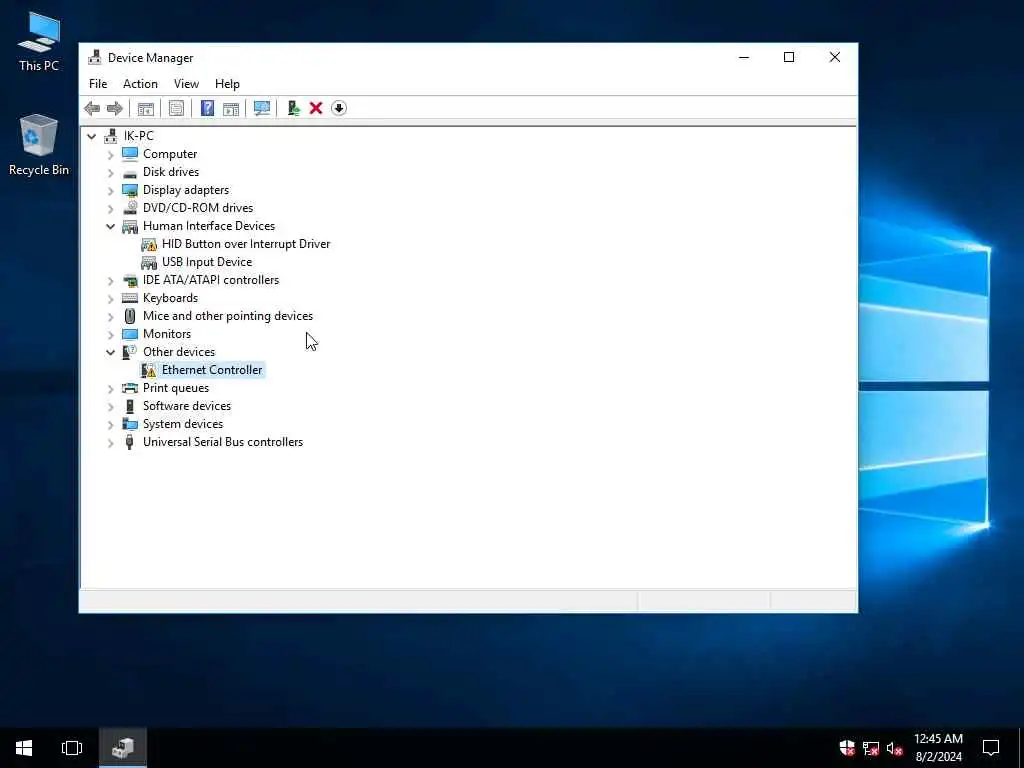Expand the Disk drives category

click(110, 172)
